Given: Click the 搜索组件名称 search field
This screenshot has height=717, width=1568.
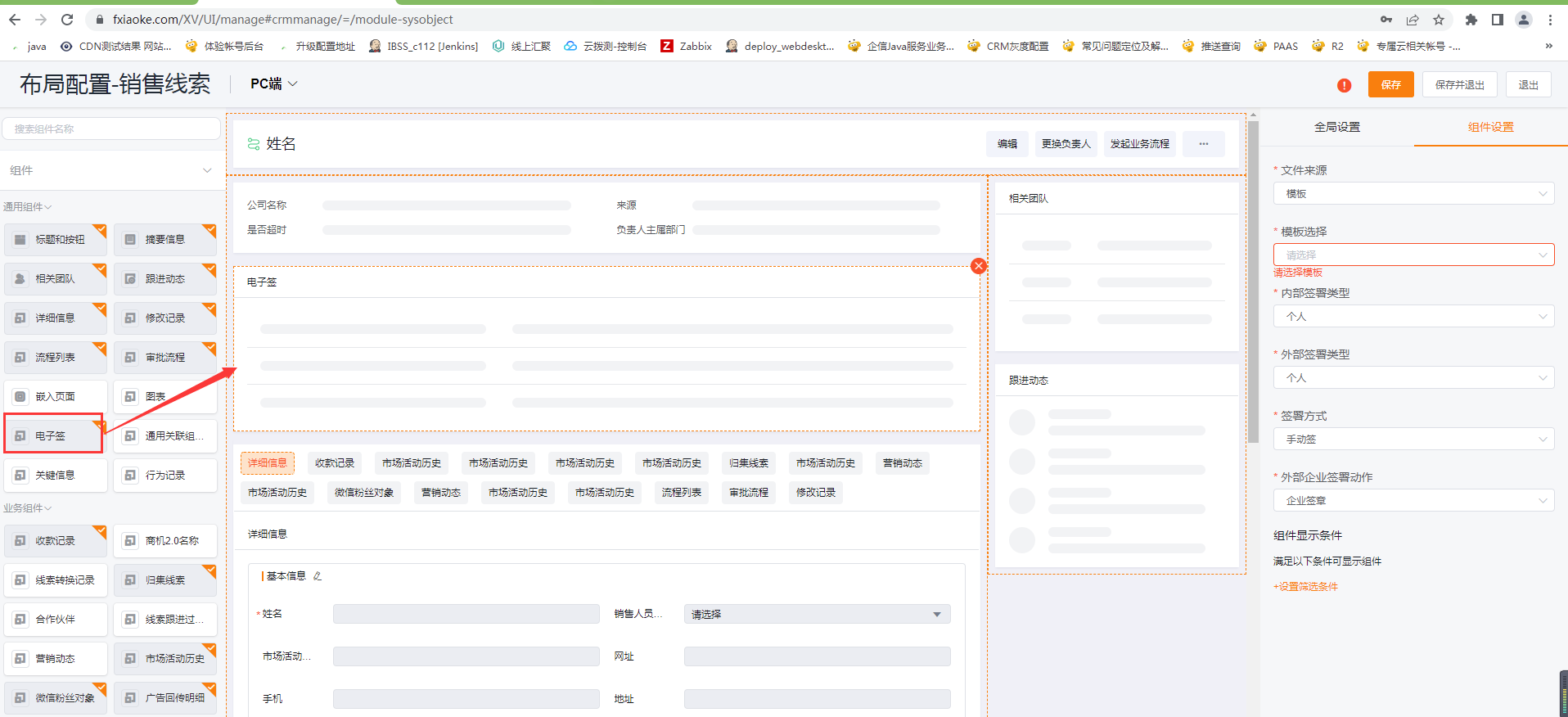Looking at the screenshot, I should 111,129.
